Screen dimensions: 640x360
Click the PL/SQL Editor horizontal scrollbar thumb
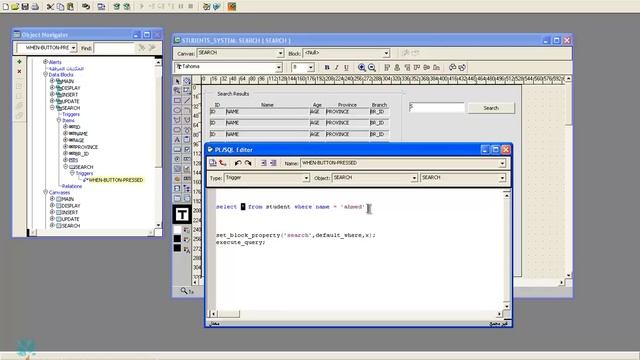point(229,314)
